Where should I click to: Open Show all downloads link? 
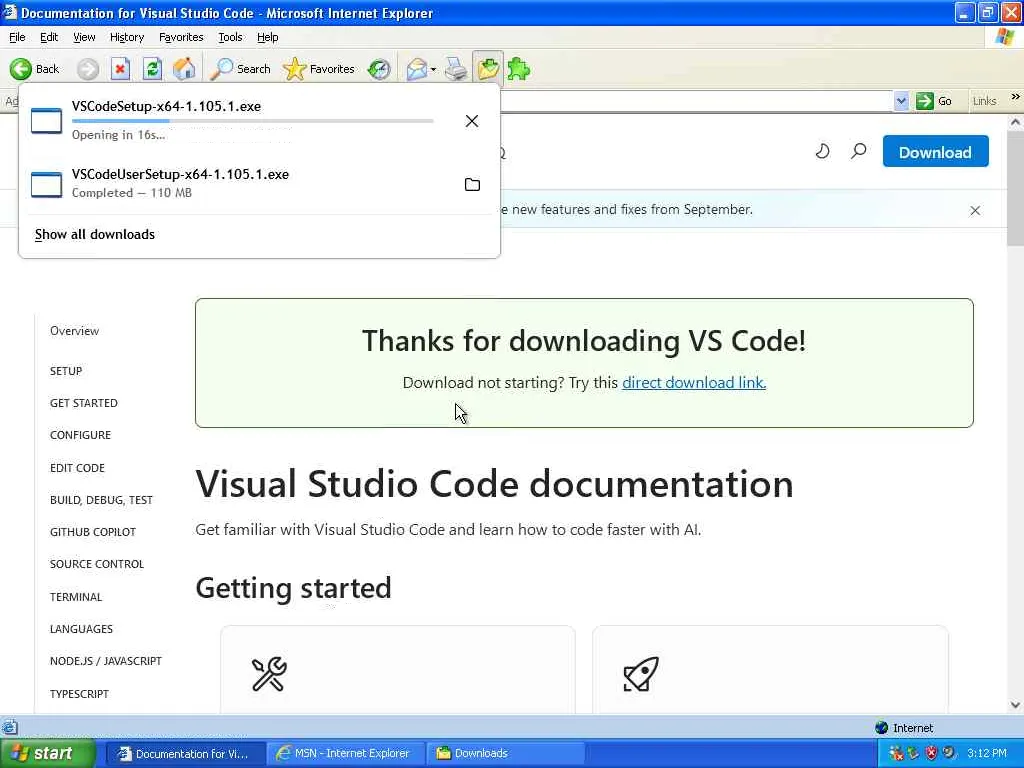click(95, 234)
